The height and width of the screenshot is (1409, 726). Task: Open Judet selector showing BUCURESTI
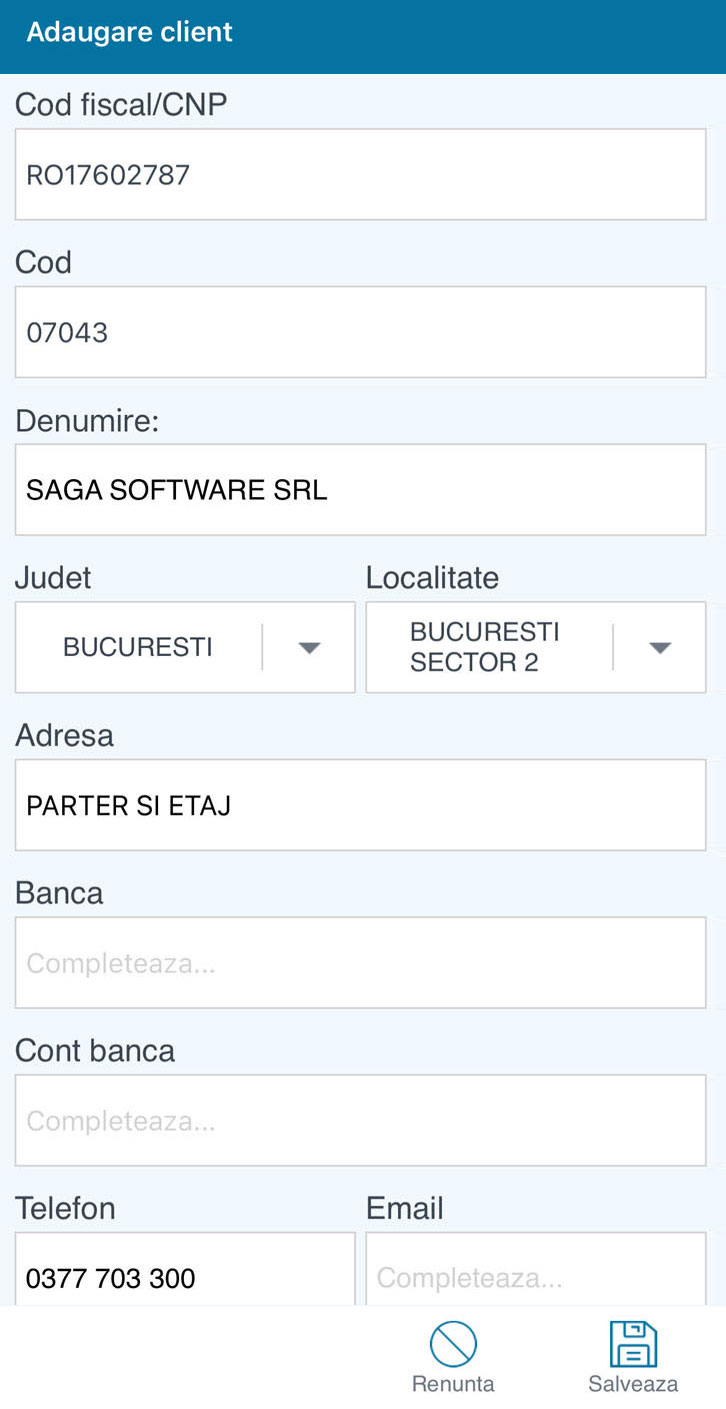click(x=138, y=648)
